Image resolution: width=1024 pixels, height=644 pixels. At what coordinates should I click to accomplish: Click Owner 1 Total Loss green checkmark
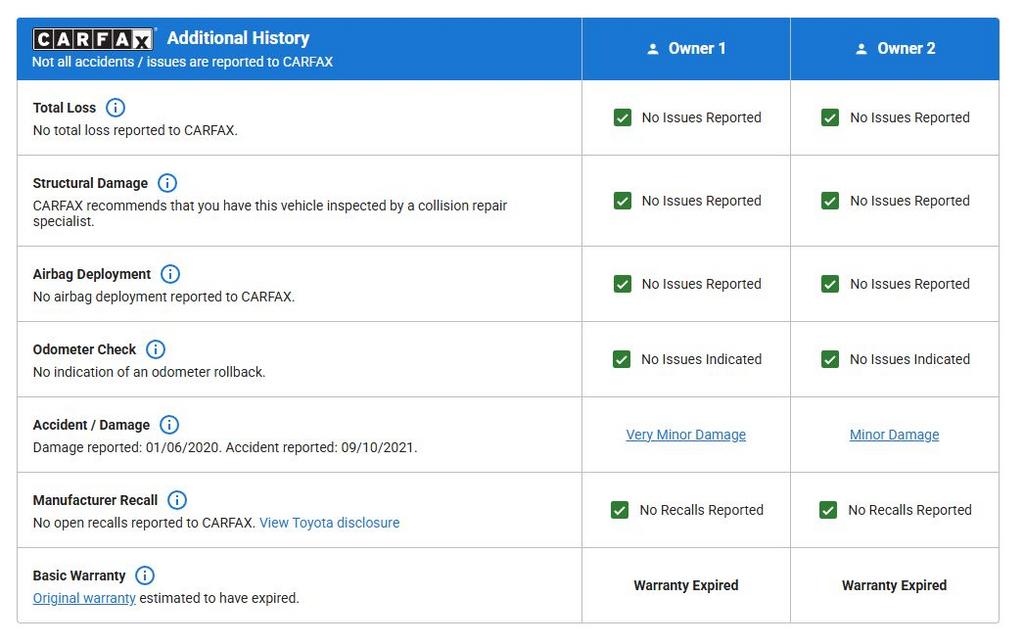[x=622, y=118]
